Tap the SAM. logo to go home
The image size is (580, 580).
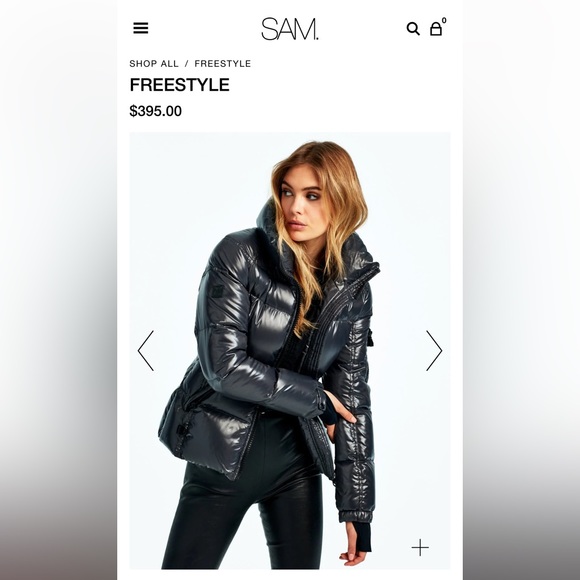coord(290,29)
